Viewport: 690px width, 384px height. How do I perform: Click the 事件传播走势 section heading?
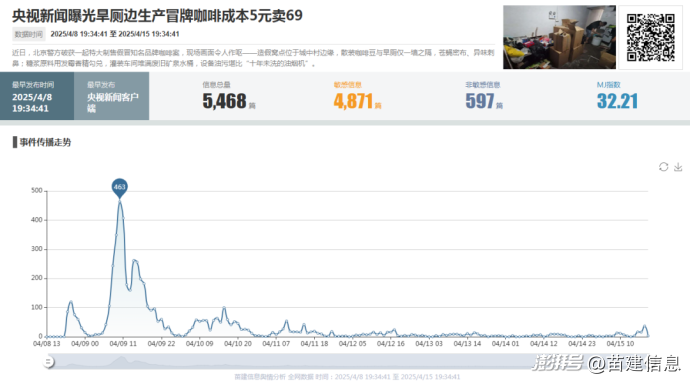[45, 142]
